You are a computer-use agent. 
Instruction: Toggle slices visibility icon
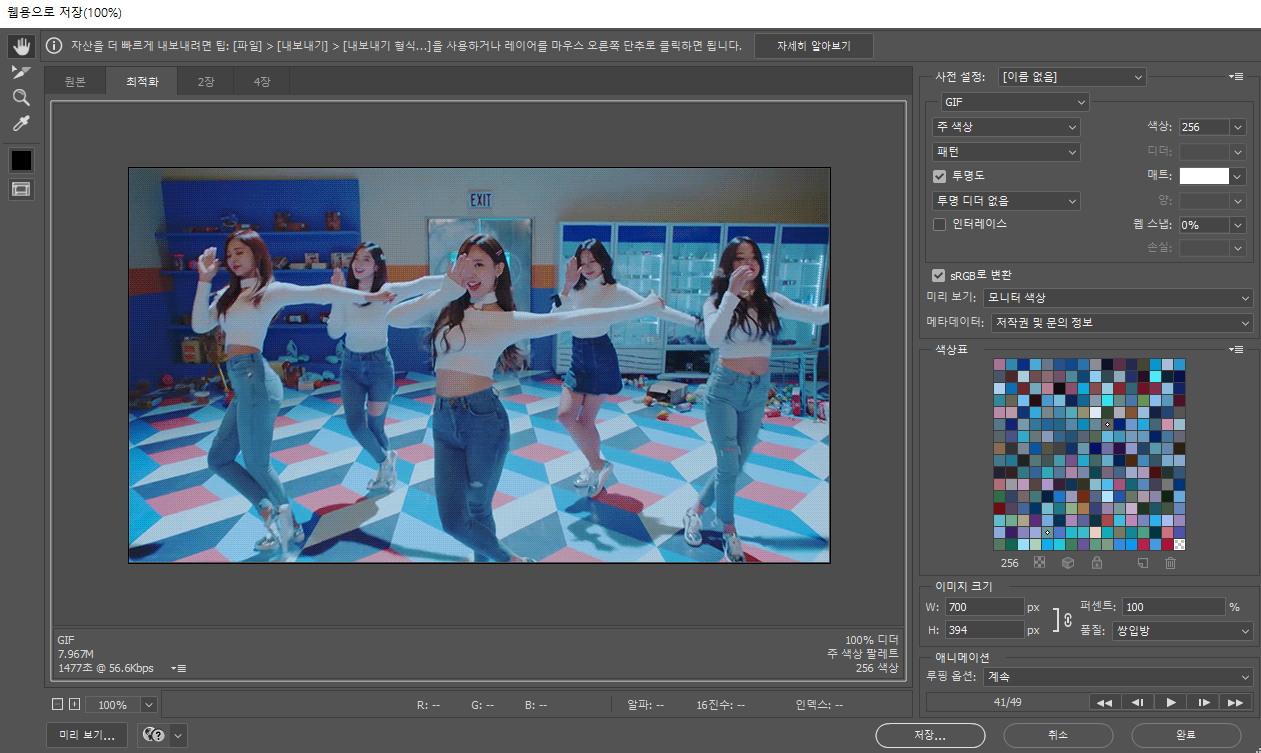(x=21, y=189)
